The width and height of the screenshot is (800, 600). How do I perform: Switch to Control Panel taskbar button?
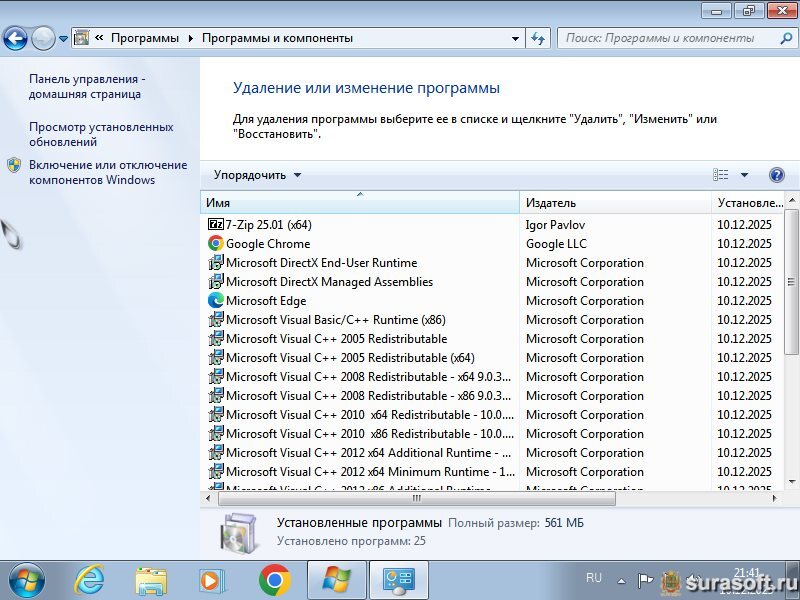pyautogui.click(x=398, y=581)
